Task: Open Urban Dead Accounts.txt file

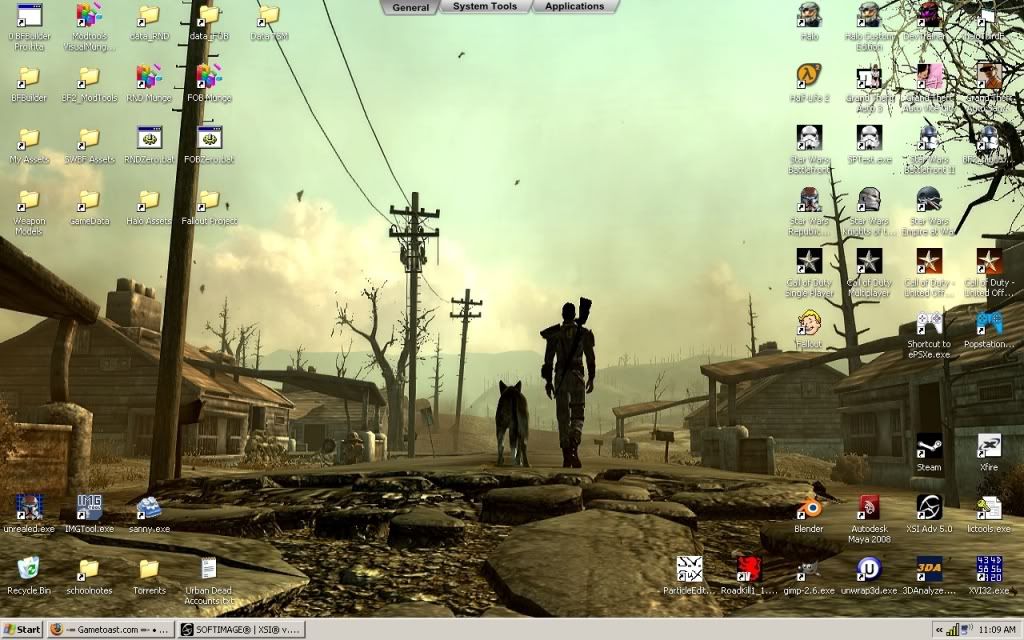Action: pos(209,581)
